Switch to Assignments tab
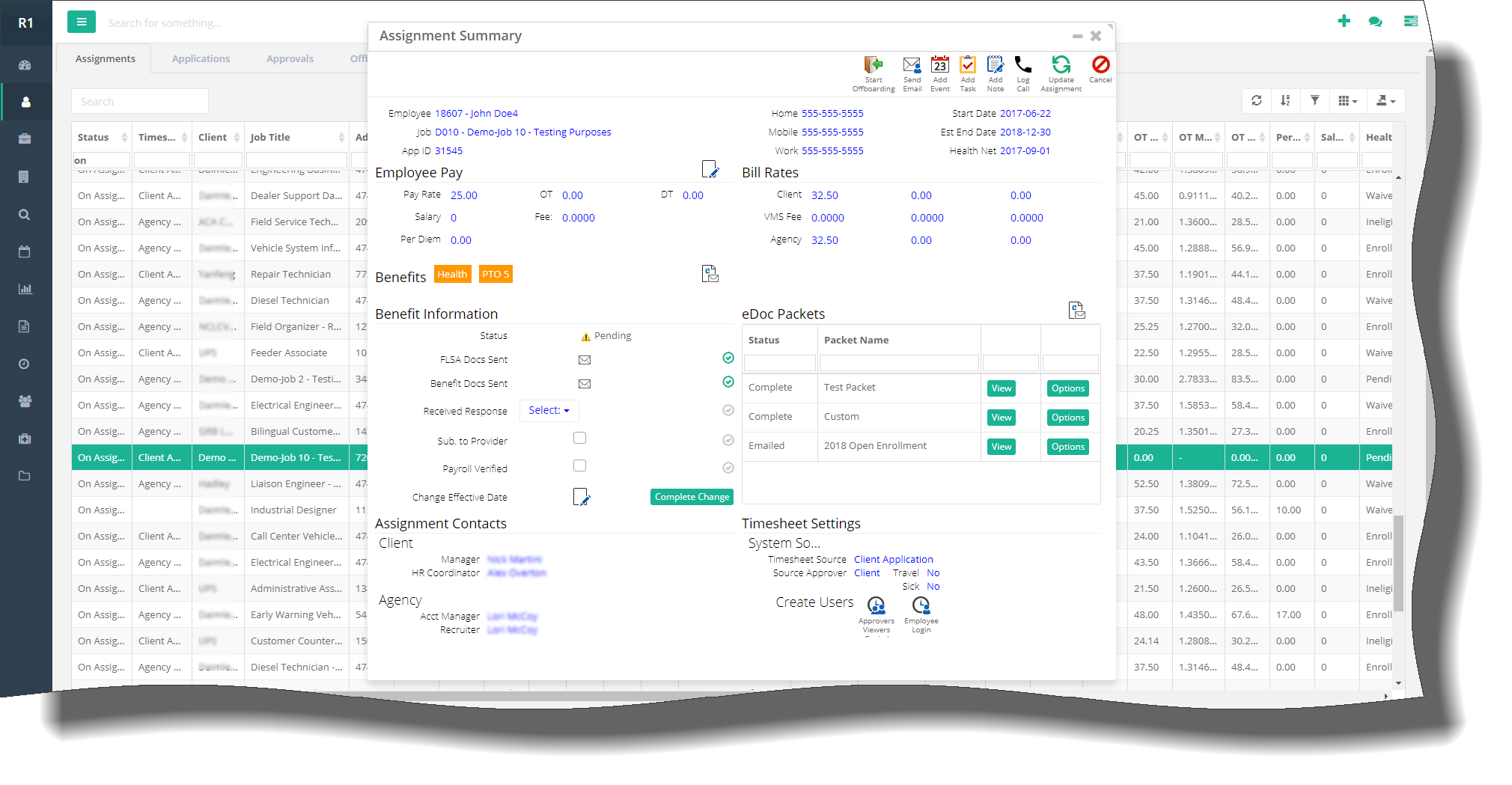1512x785 pixels. click(105, 58)
